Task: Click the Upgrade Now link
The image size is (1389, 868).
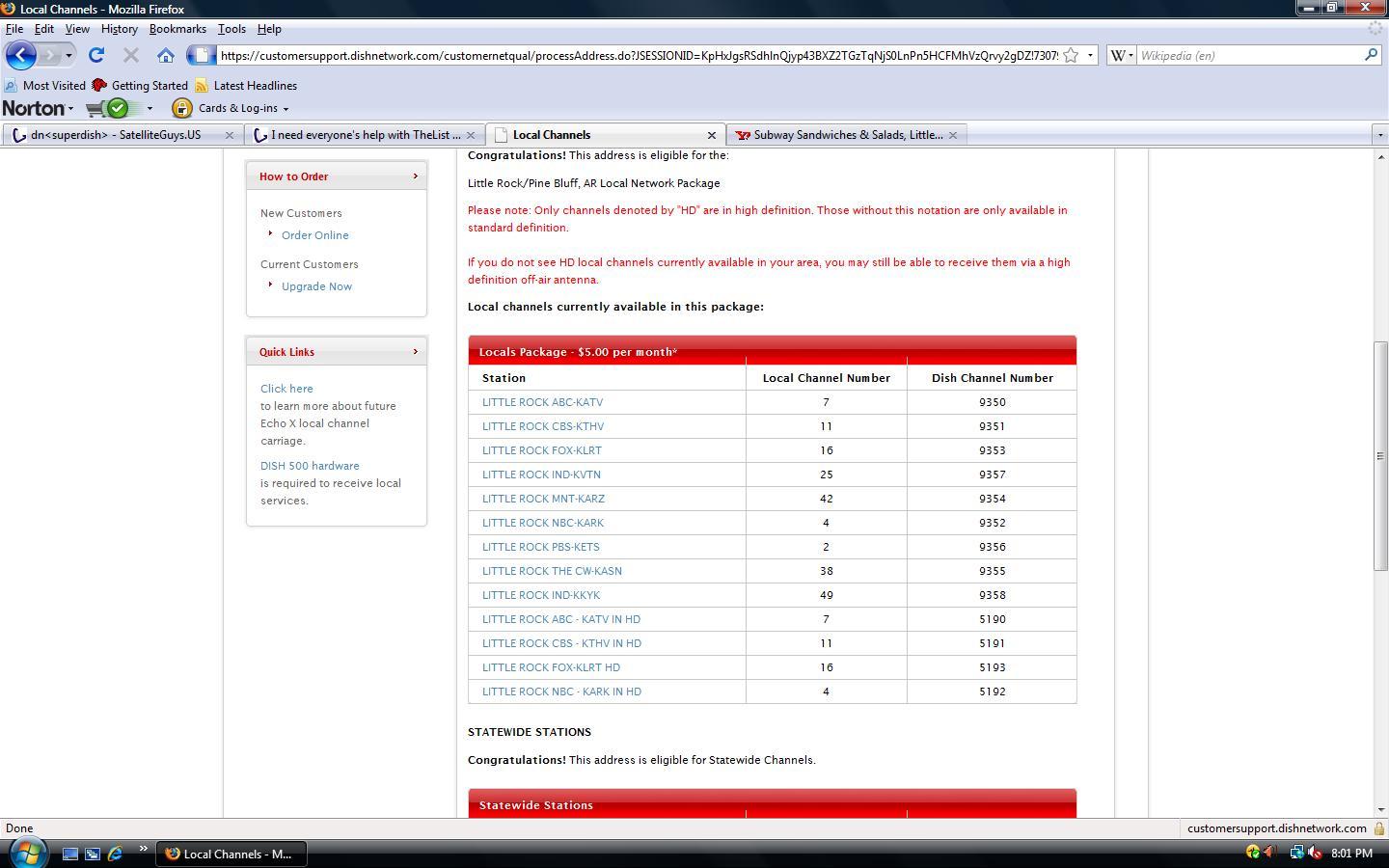Action: pyautogui.click(x=316, y=286)
